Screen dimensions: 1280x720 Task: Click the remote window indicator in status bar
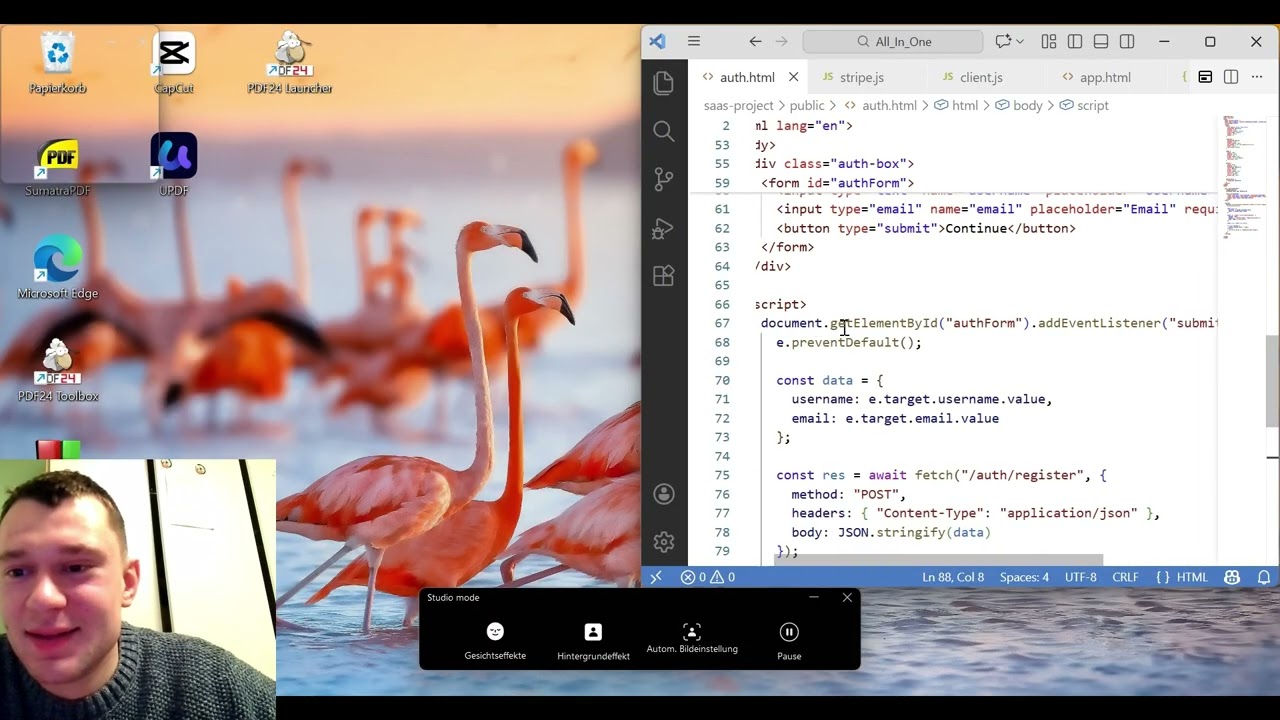(x=656, y=577)
